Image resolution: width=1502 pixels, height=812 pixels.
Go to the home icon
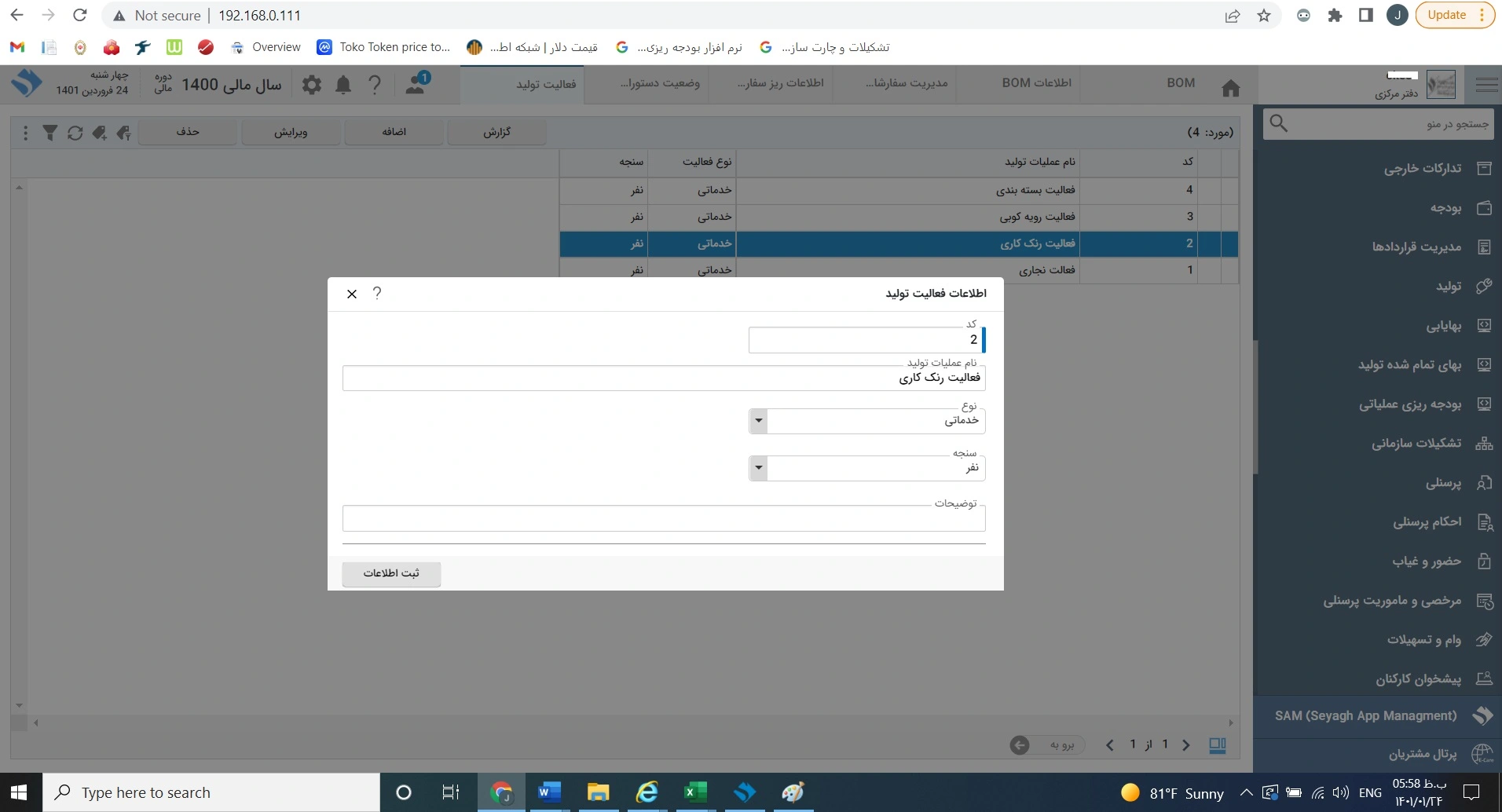tap(1230, 88)
